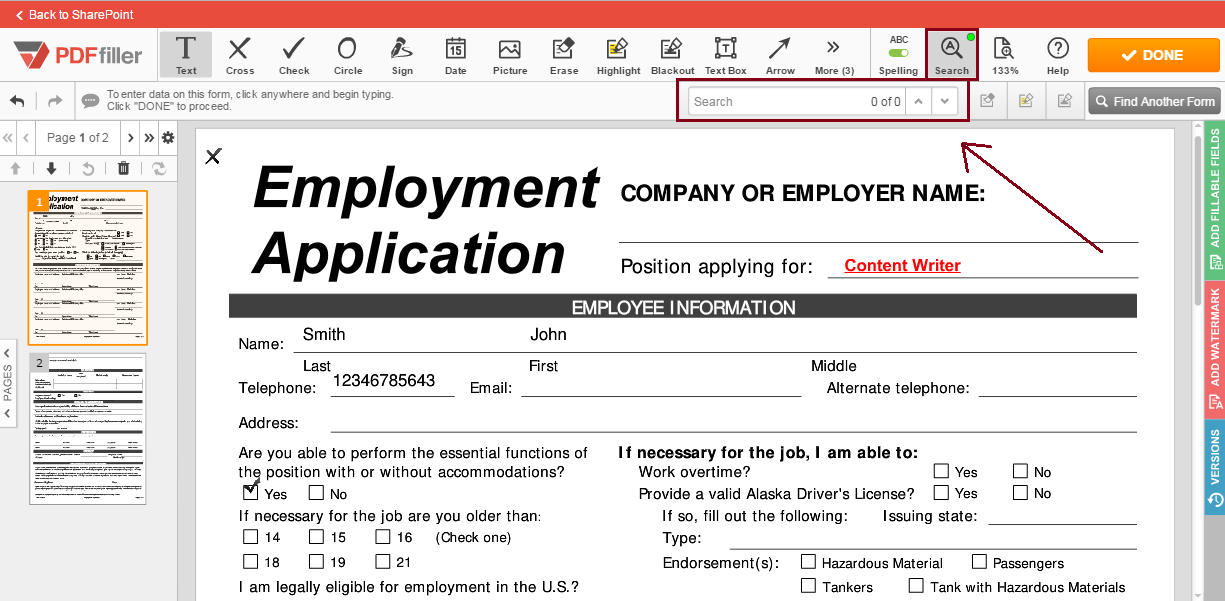Click the first name John

point(548,334)
